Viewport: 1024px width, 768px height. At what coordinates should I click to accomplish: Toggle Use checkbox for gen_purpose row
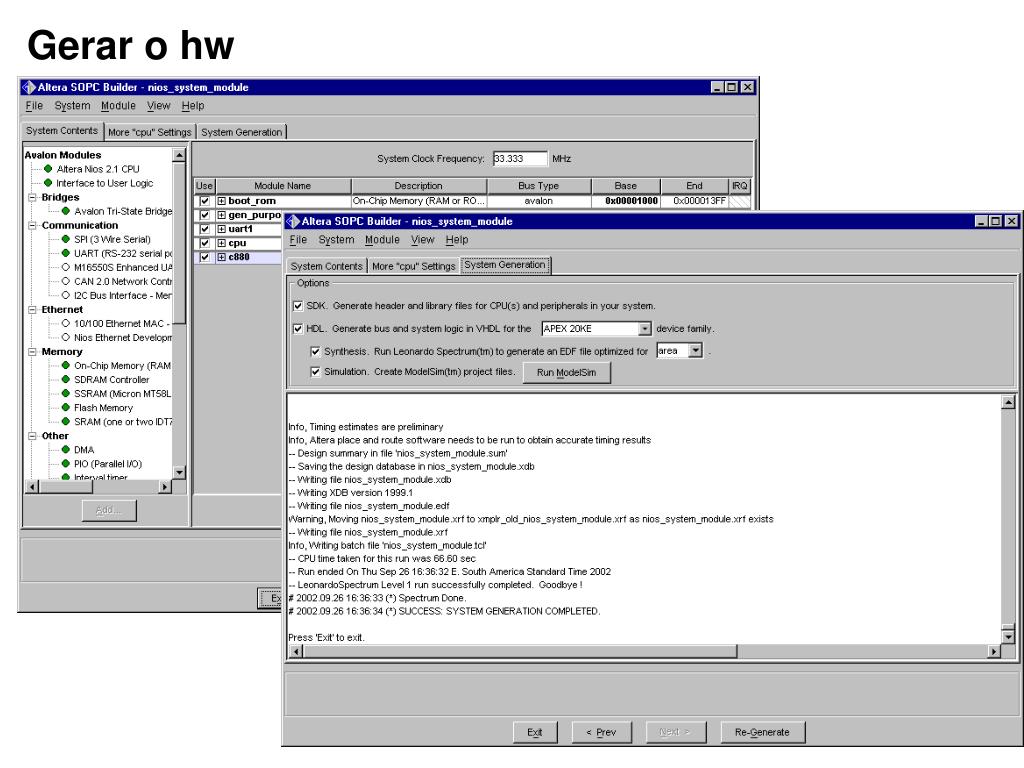[x=205, y=215]
